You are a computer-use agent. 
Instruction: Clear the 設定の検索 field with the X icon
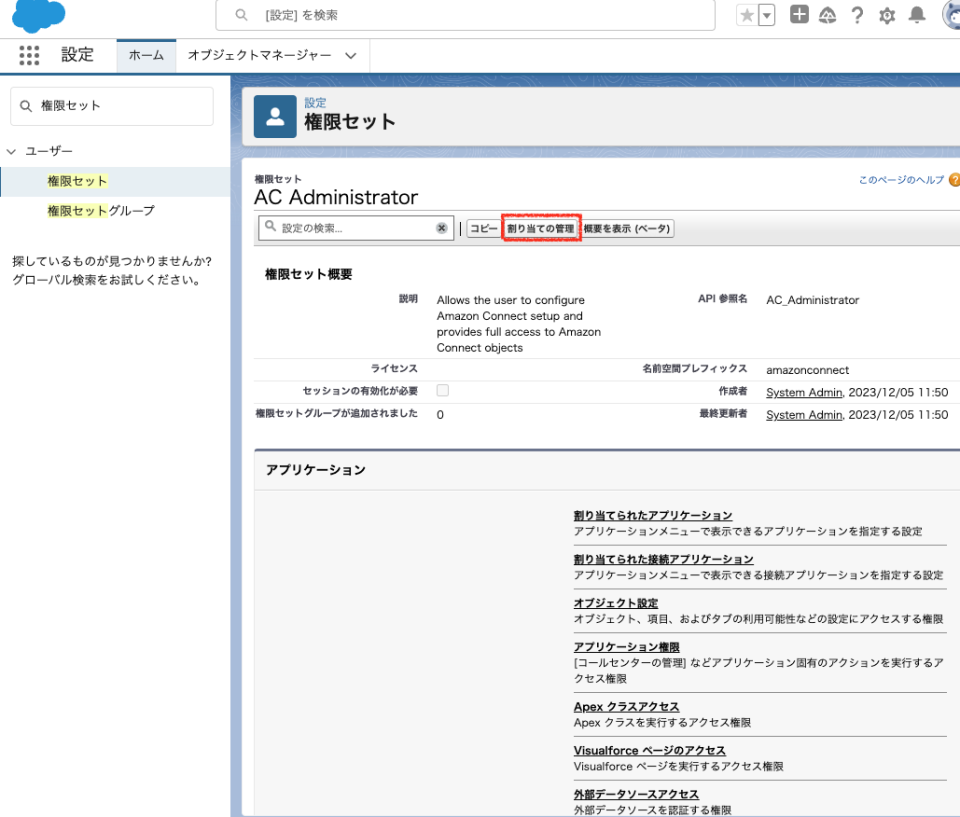pyautogui.click(x=441, y=228)
